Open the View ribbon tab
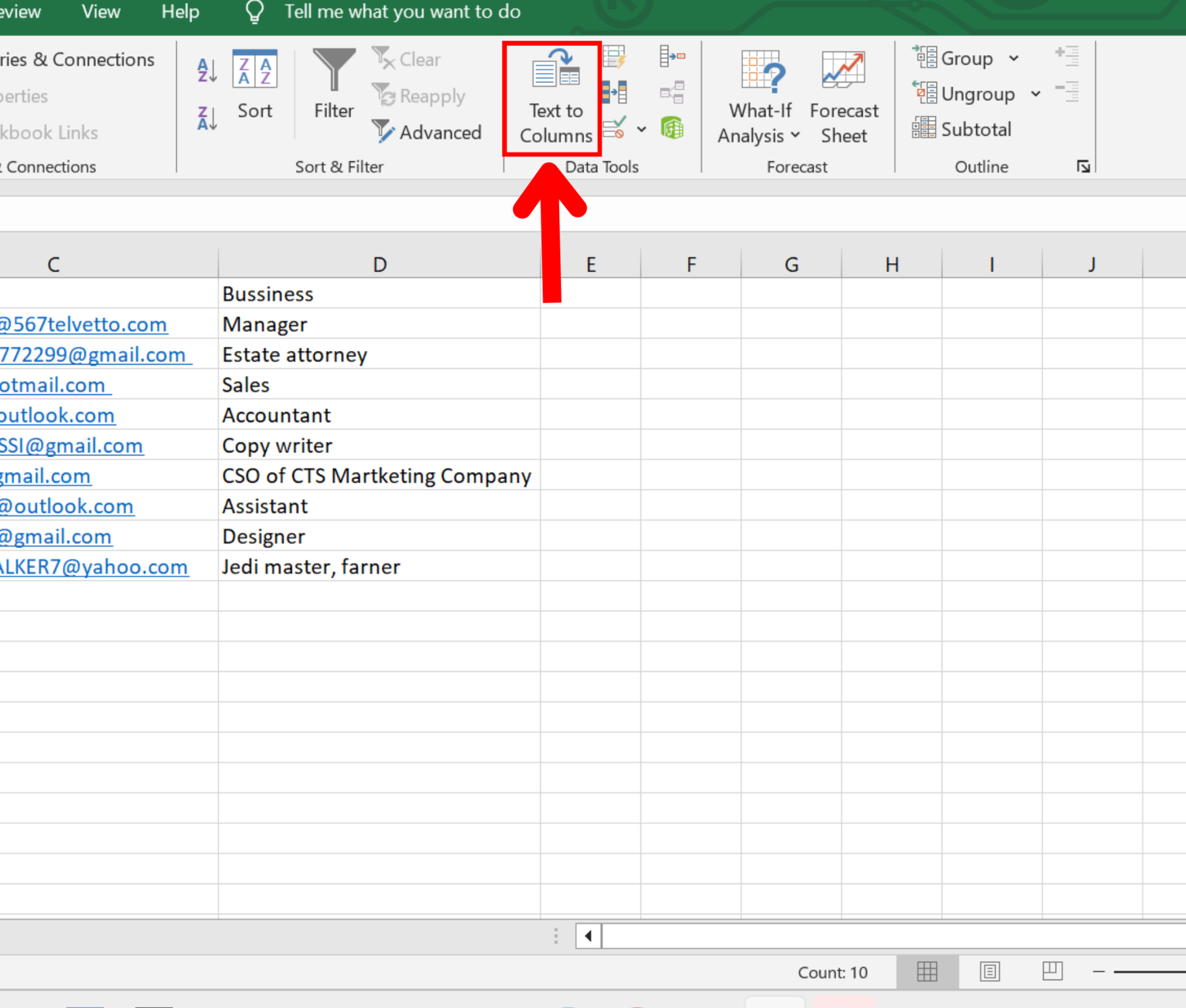Screen dimensions: 1186x1008 [x=101, y=12]
